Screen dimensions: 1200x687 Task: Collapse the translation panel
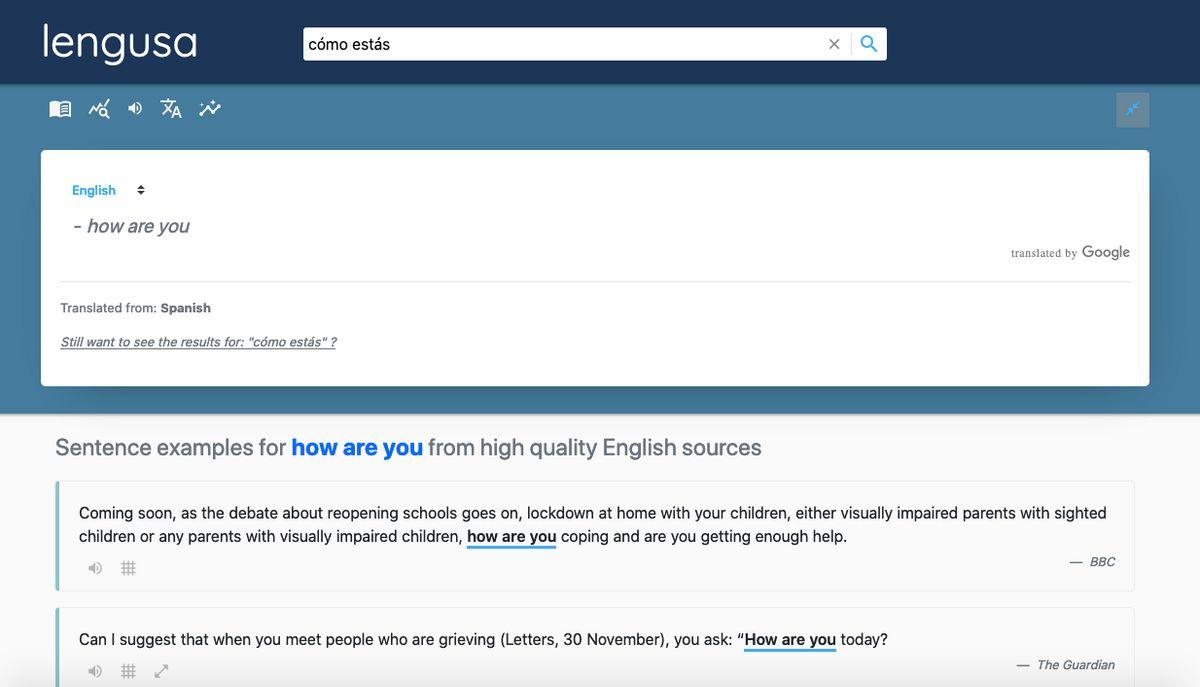click(x=1132, y=110)
